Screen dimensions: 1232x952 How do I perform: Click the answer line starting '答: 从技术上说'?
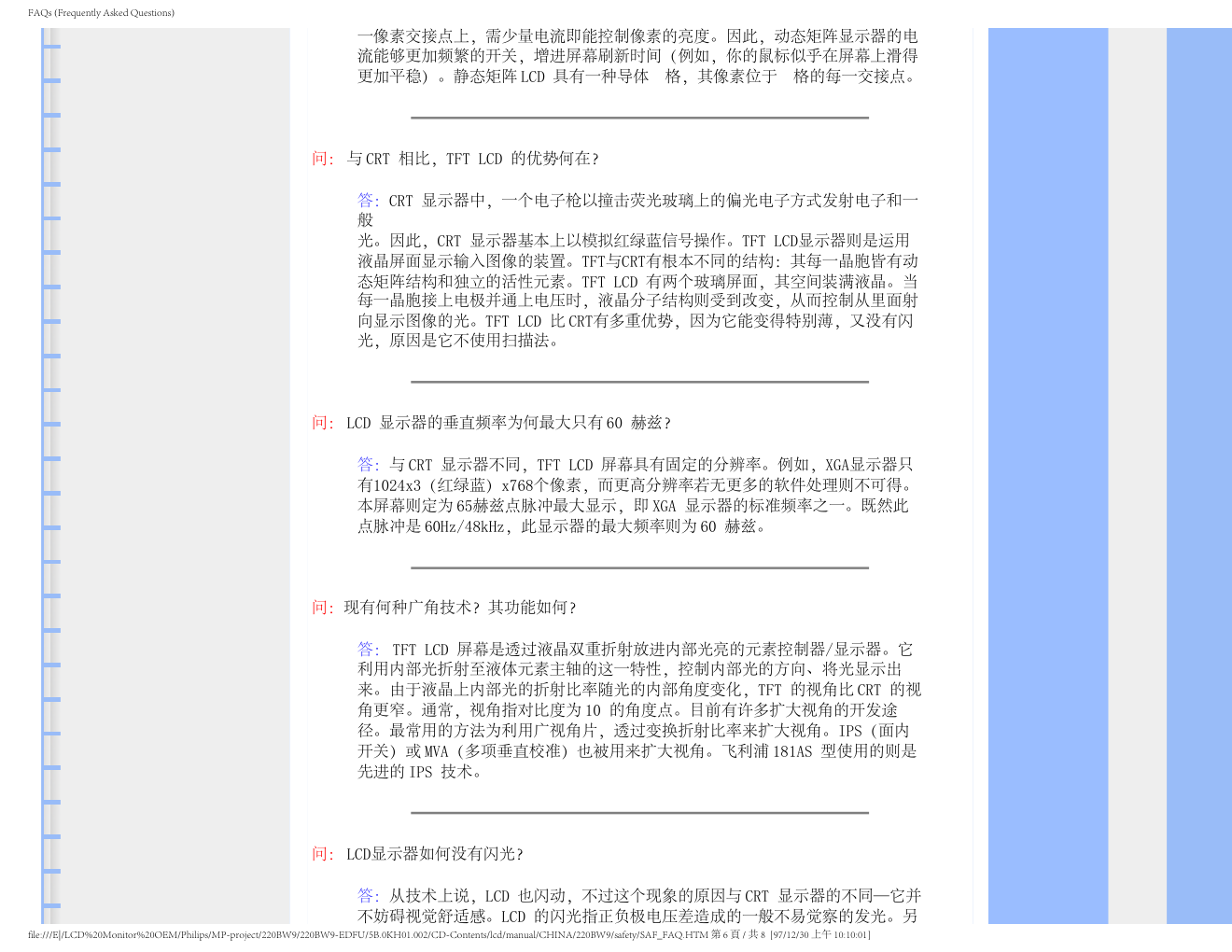(x=639, y=895)
